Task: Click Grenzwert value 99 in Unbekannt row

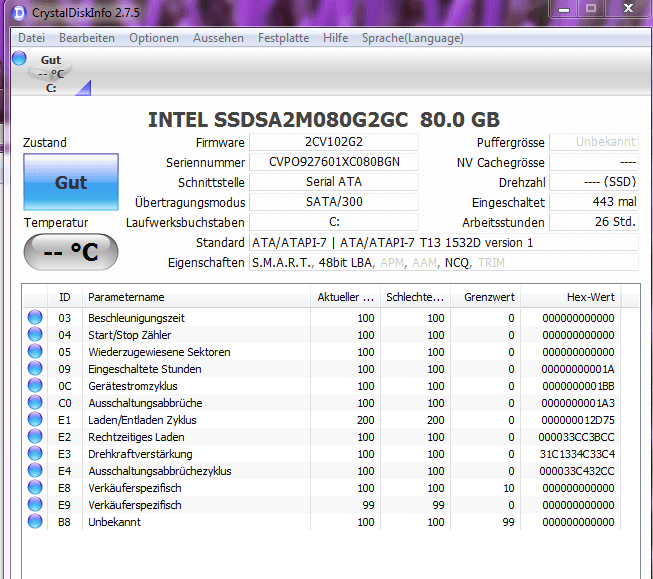Action: pyautogui.click(x=508, y=522)
